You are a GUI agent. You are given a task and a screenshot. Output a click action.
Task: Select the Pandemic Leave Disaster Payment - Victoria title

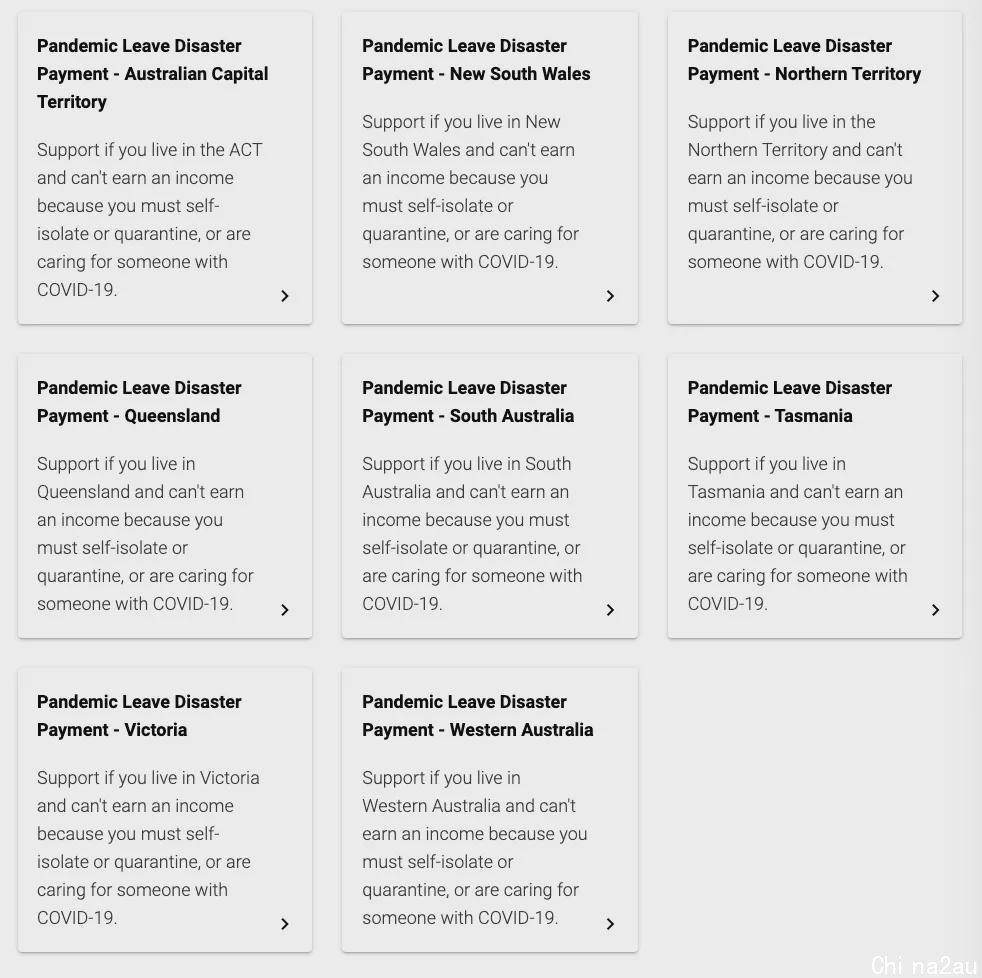point(139,716)
